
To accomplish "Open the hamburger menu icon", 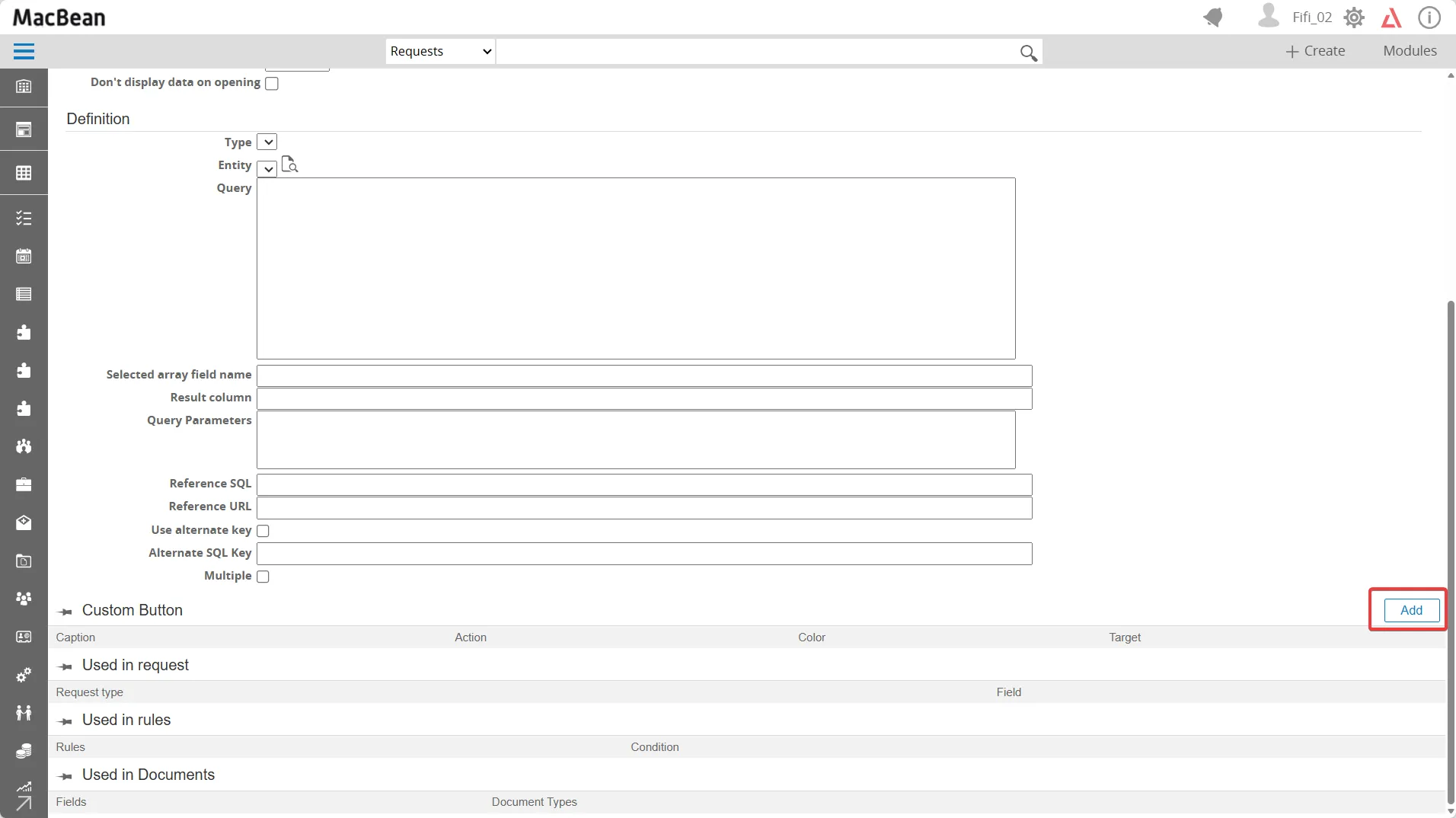I will point(24,52).
